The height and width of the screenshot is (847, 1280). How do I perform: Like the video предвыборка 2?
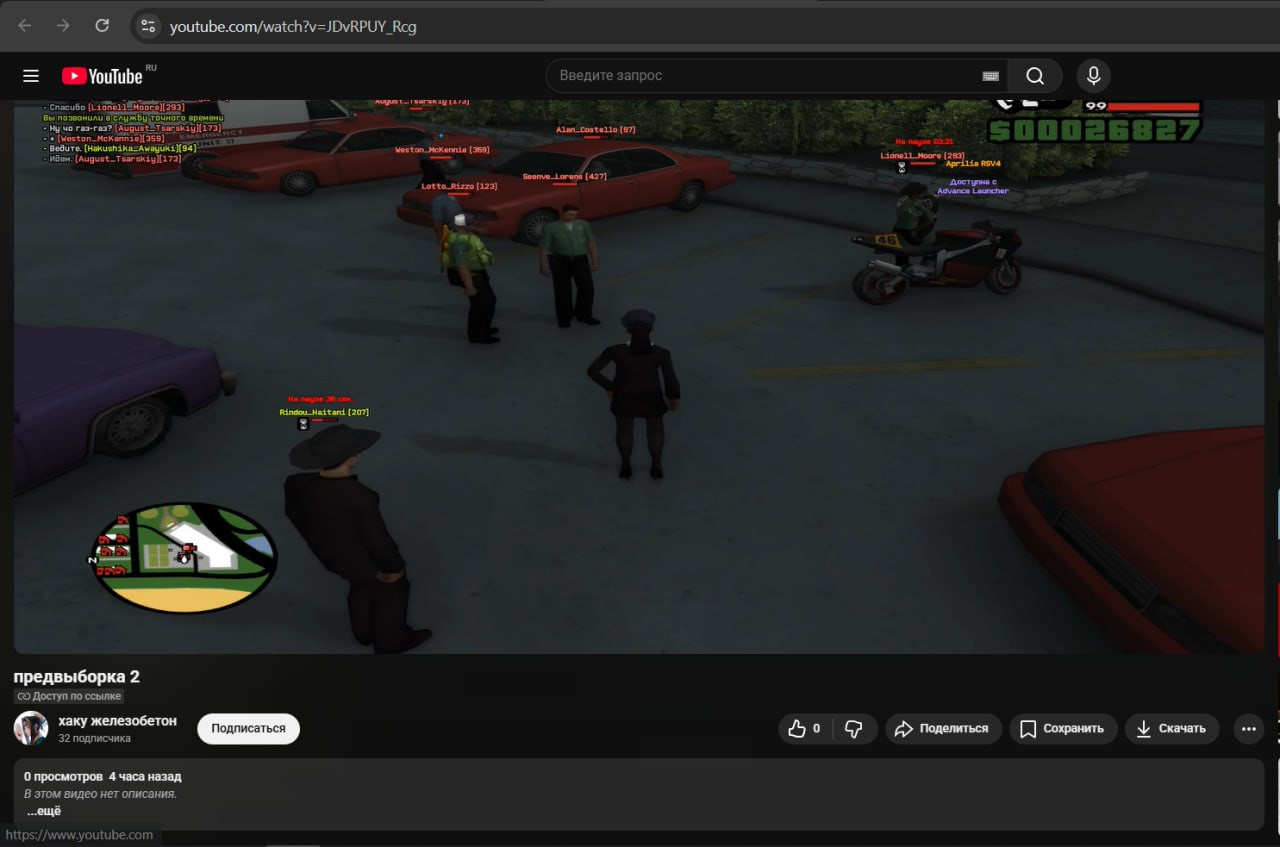coord(804,729)
